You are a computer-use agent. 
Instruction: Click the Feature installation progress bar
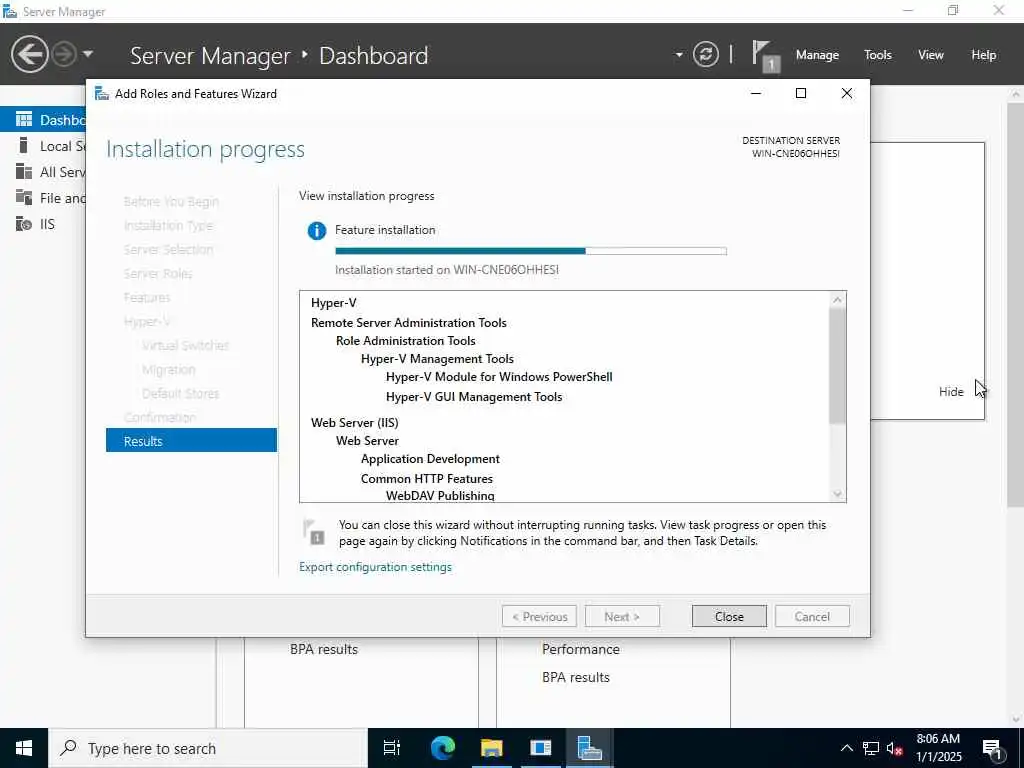[x=530, y=251]
